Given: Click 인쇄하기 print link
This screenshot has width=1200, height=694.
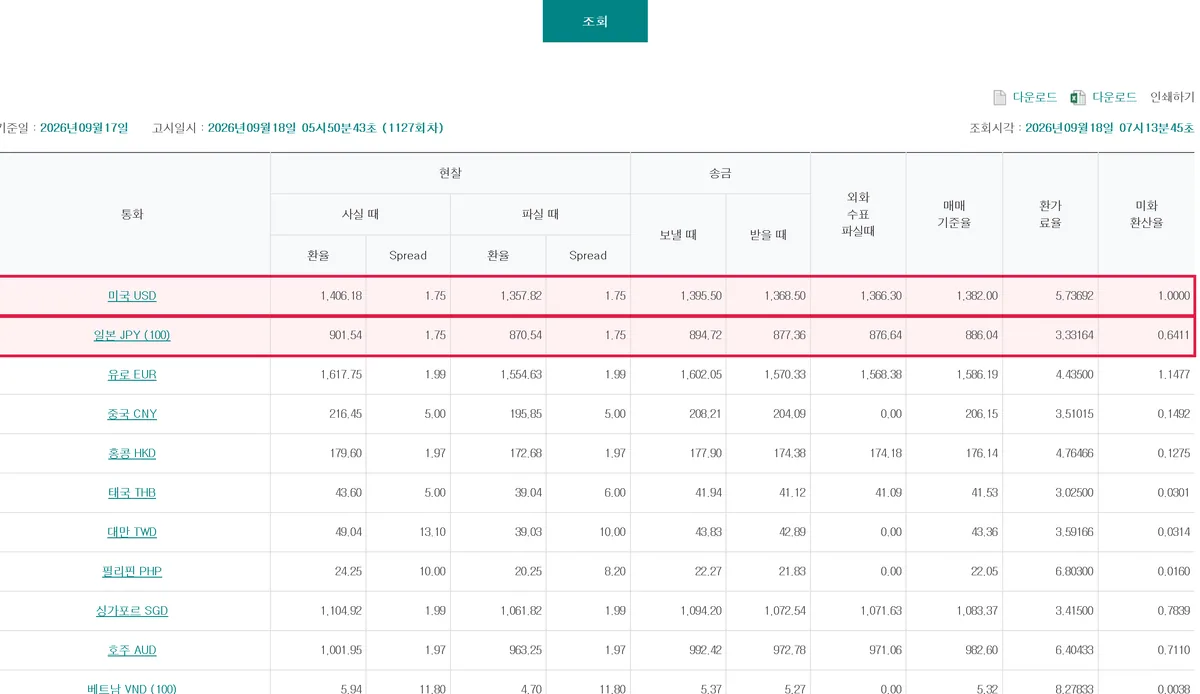Looking at the screenshot, I should pos(1172,98).
